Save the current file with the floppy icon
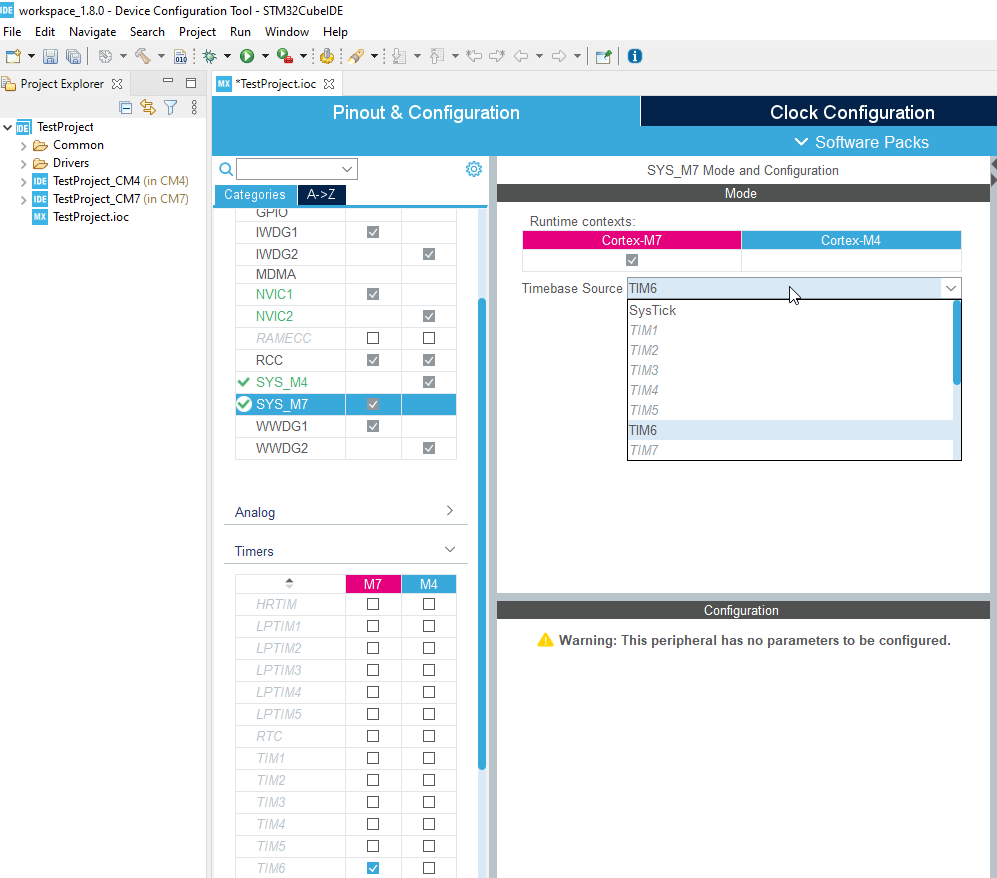The image size is (997, 878). pos(50,57)
